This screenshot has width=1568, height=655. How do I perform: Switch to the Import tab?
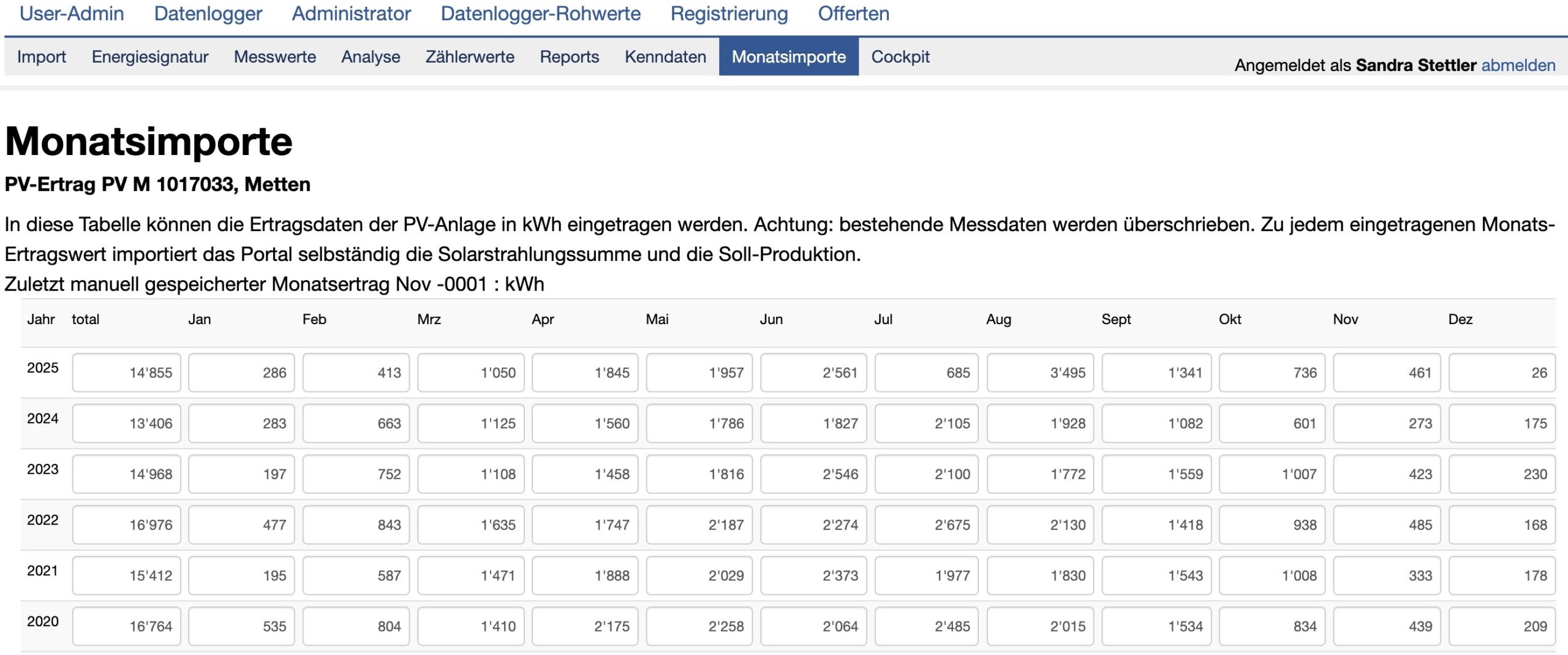pos(41,57)
